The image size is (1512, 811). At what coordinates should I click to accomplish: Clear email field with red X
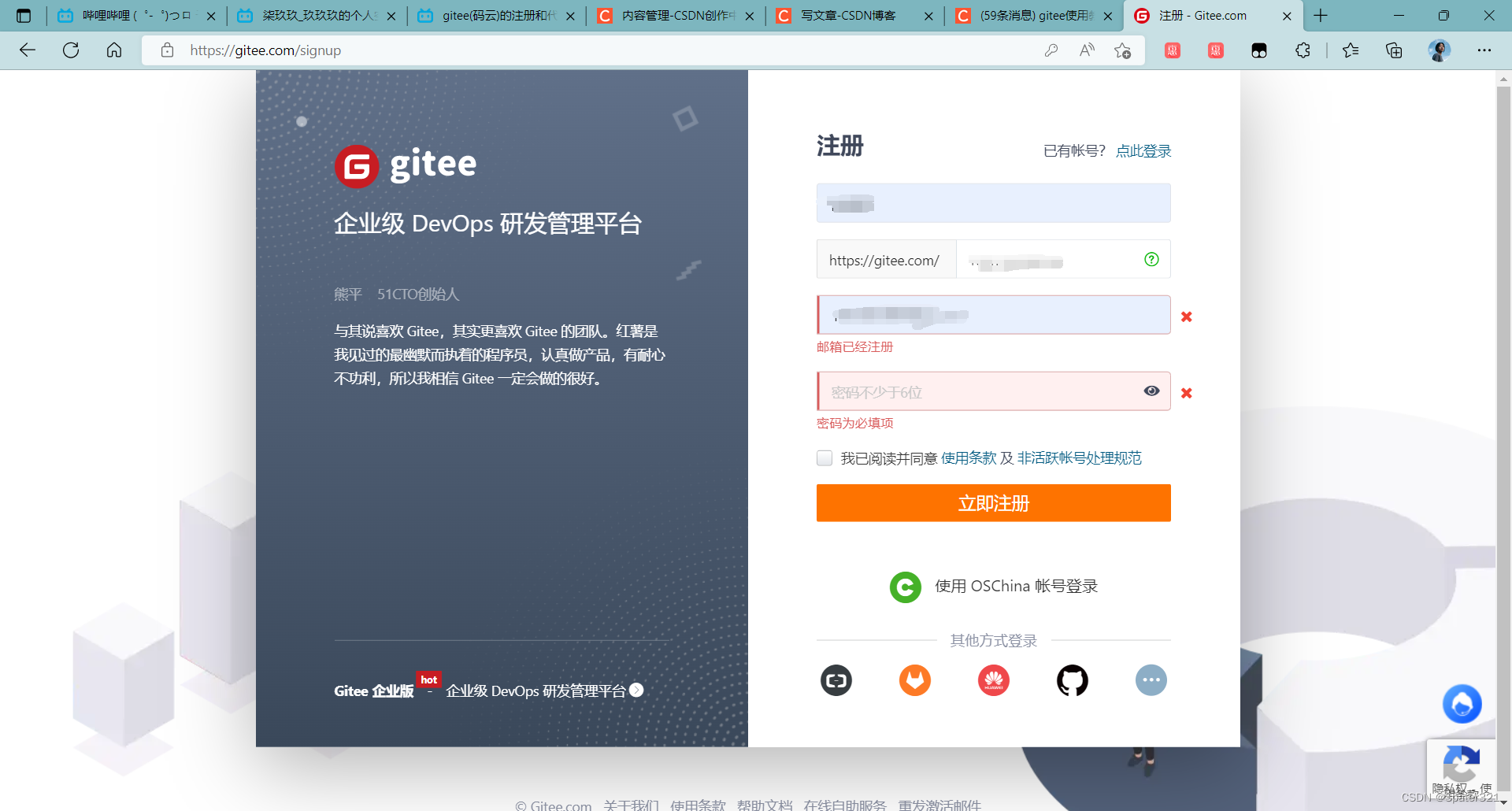coord(1187,317)
